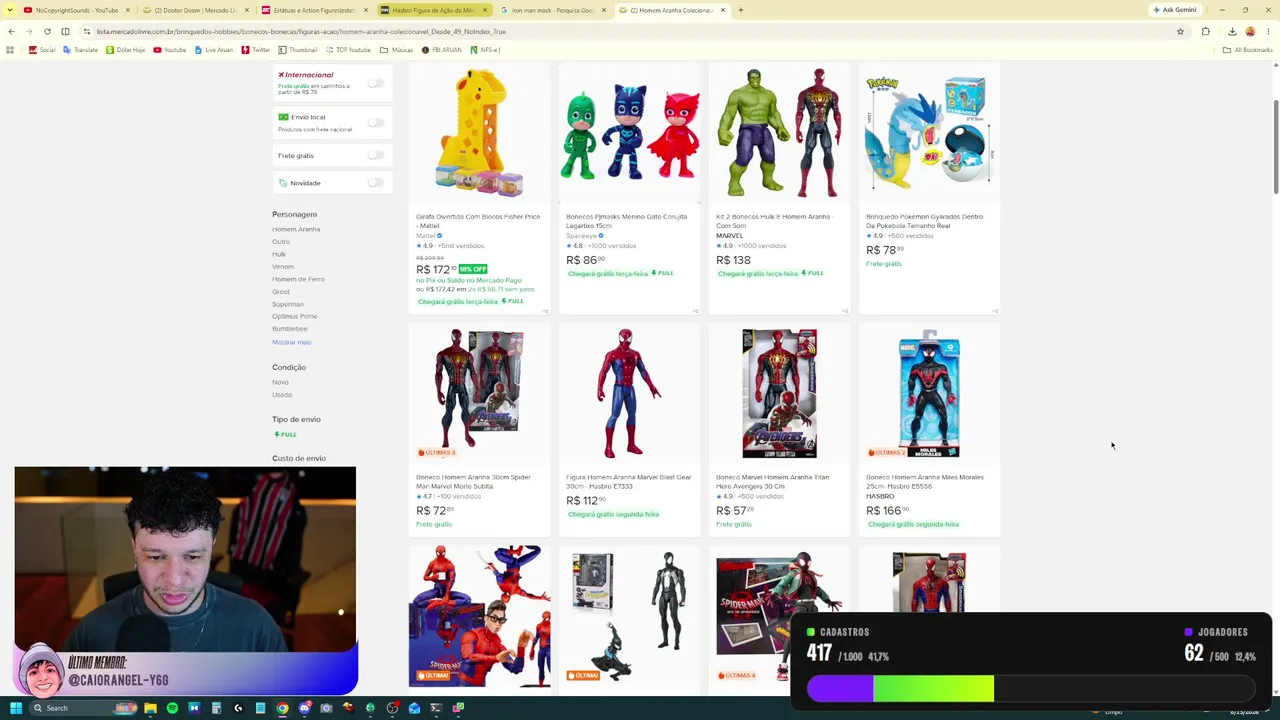Screen dimensions: 1280x720
Task: Click the Hulk and Homem Aranha kit image
Action: 779,133
